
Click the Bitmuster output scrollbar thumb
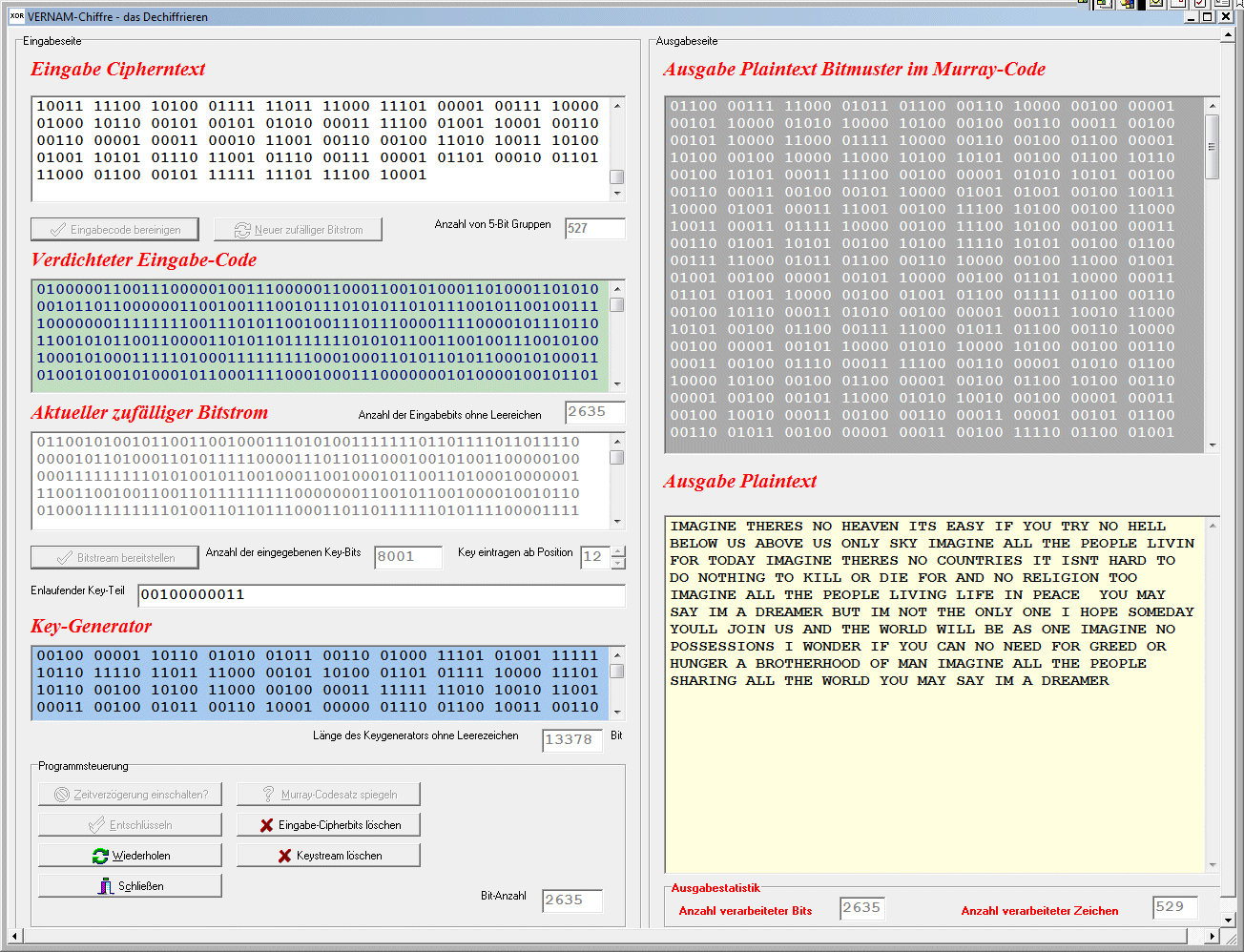coord(1213,147)
